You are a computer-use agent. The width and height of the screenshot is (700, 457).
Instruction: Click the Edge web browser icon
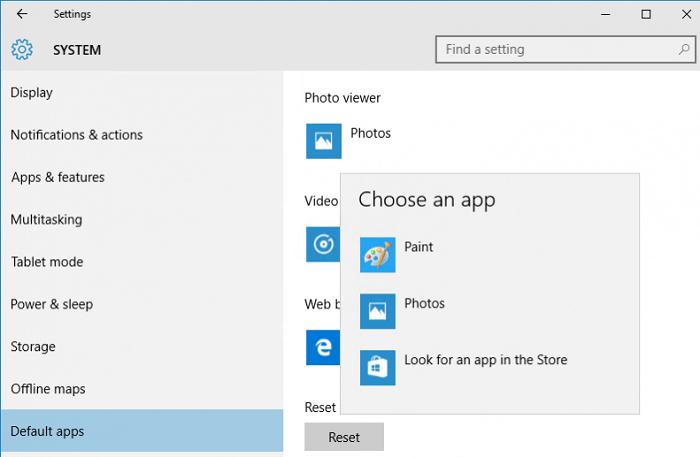[323, 347]
